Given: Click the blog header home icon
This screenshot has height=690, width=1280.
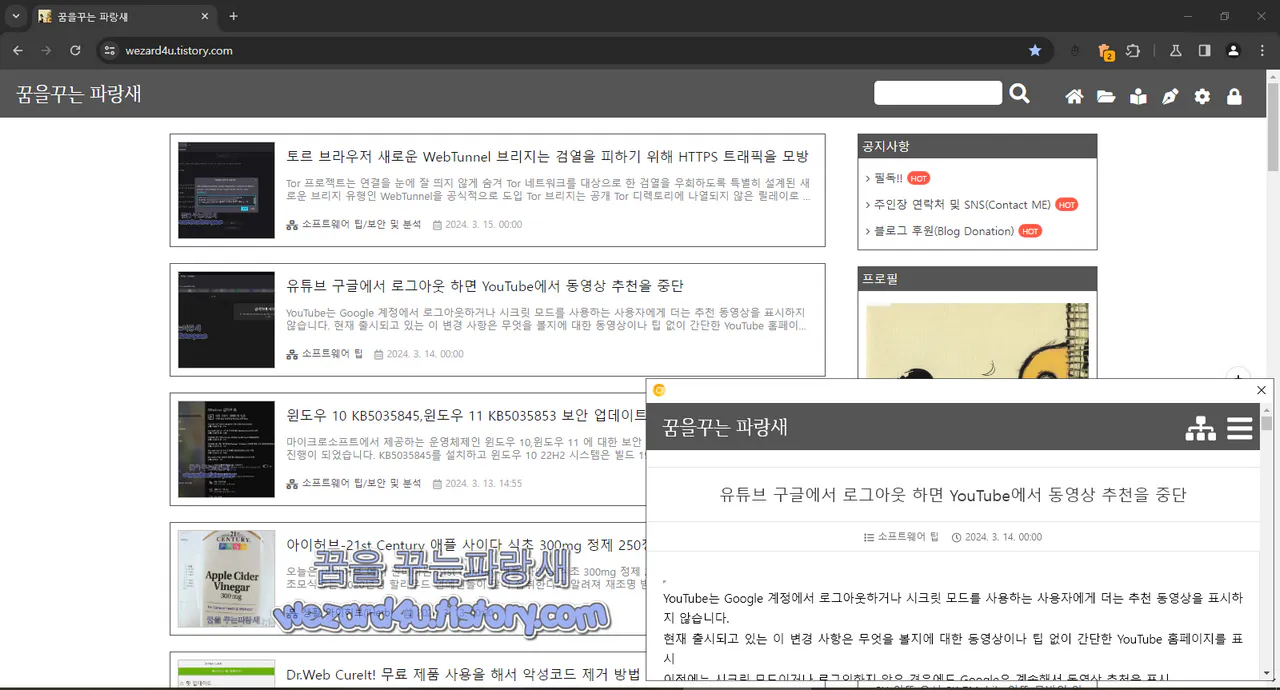Looking at the screenshot, I should coord(1074,97).
